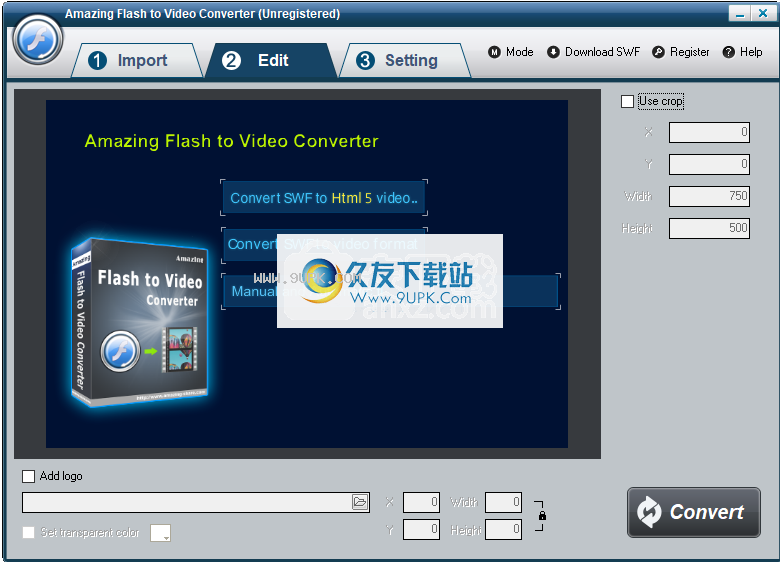Open the Help menu

pyautogui.click(x=742, y=52)
